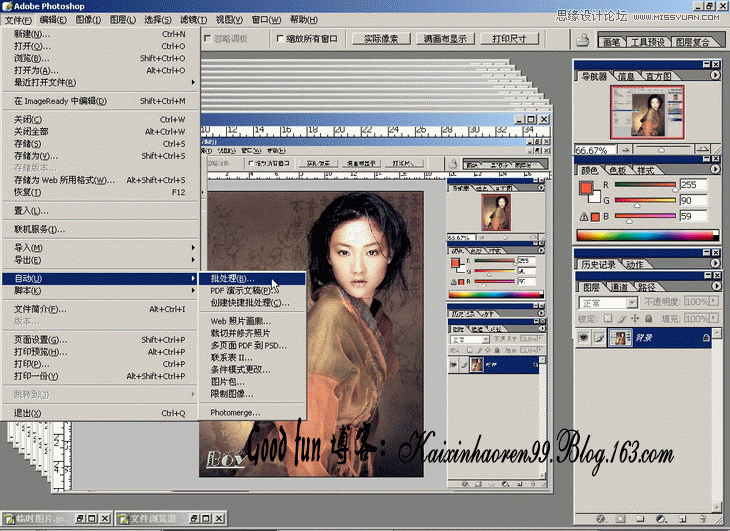The height and width of the screenshot is (531, 730).
Task: Open the History panel flyout menu arrow
Action: pyautogui.click(x=715, y=263)
